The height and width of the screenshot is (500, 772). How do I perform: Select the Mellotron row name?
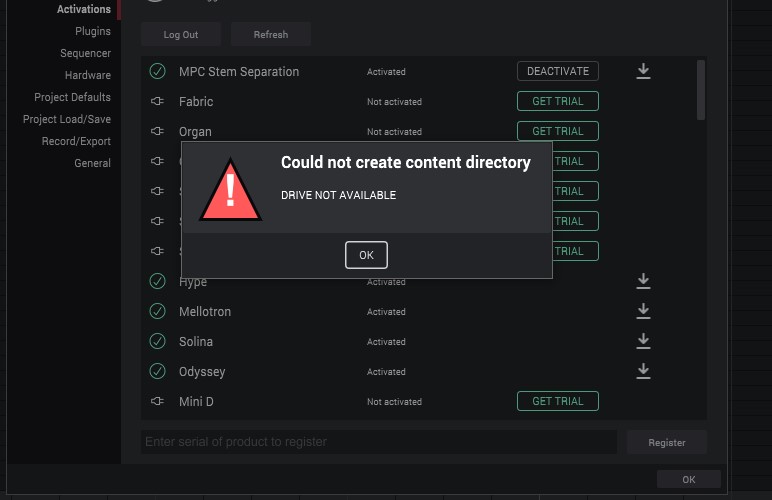pos(205,312)
